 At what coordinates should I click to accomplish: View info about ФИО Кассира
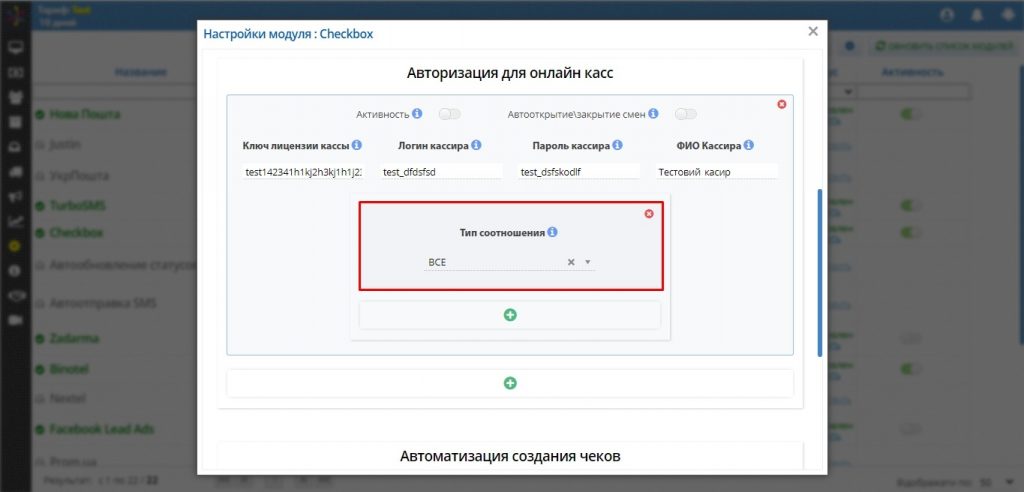(x=748, y=145)
